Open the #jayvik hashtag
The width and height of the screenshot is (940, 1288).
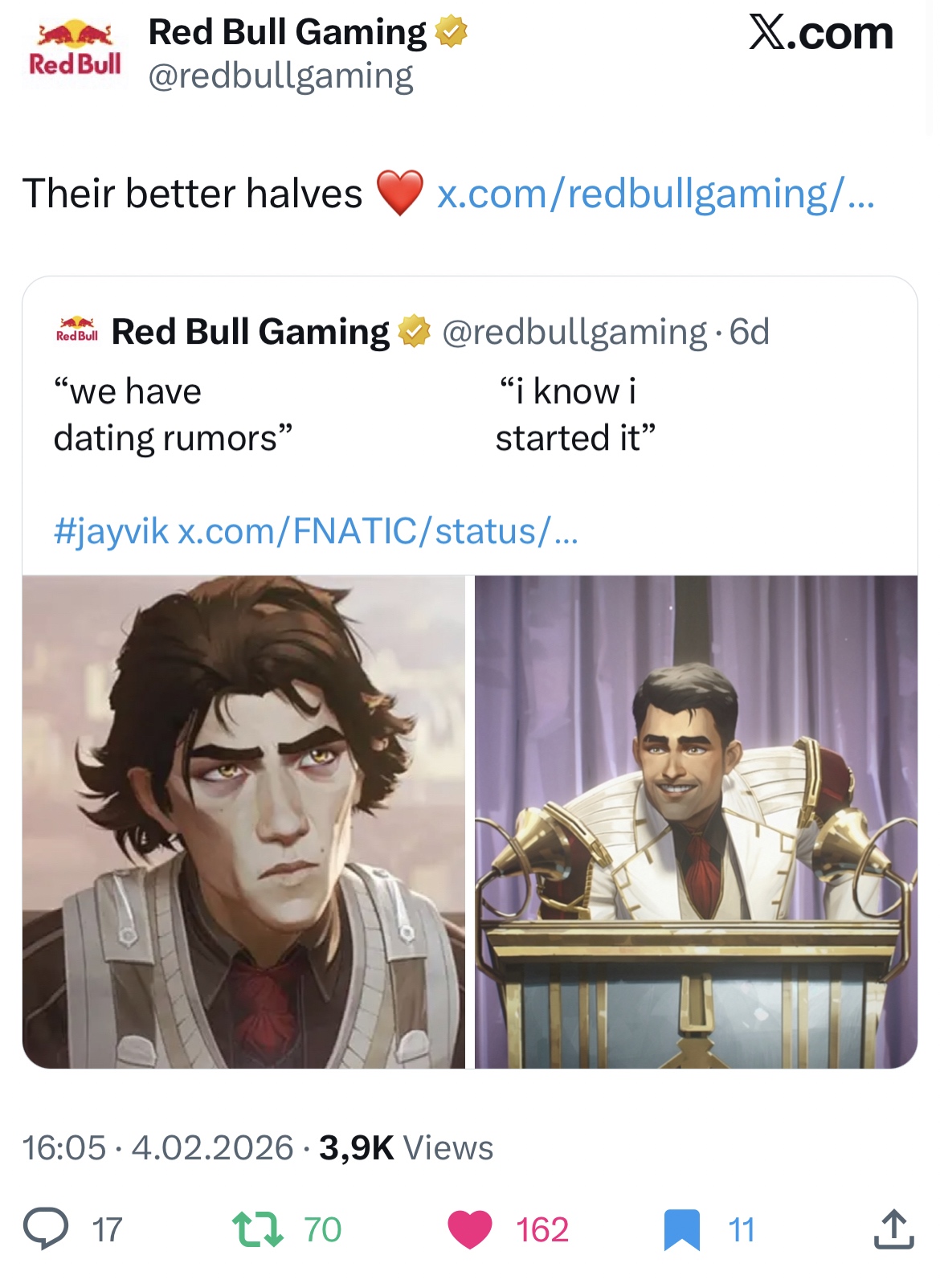click(x=111, y=531)
